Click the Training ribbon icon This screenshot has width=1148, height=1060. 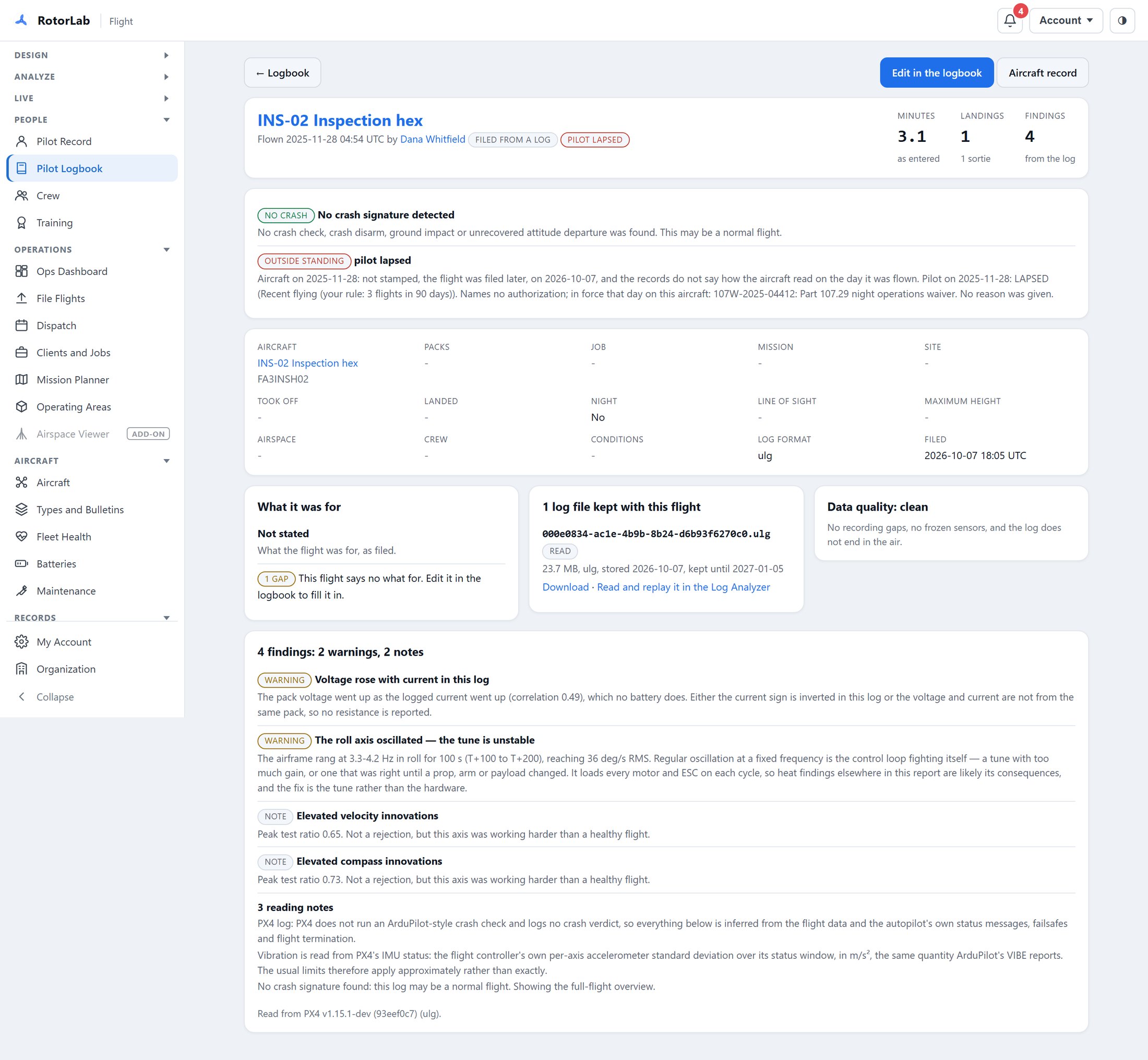coord(22,223)
